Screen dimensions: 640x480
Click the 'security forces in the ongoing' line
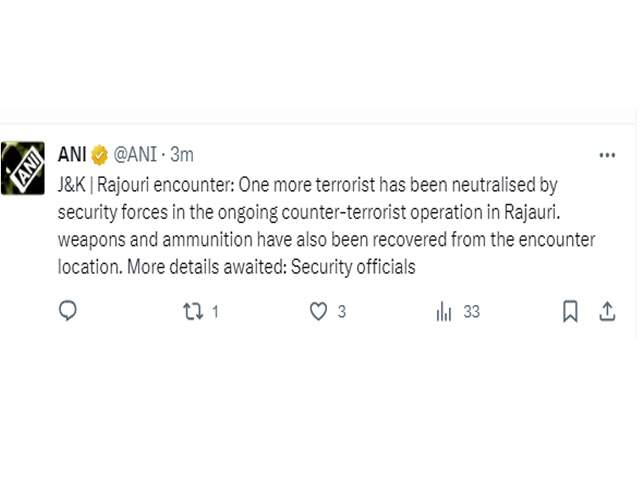point(309,212)
